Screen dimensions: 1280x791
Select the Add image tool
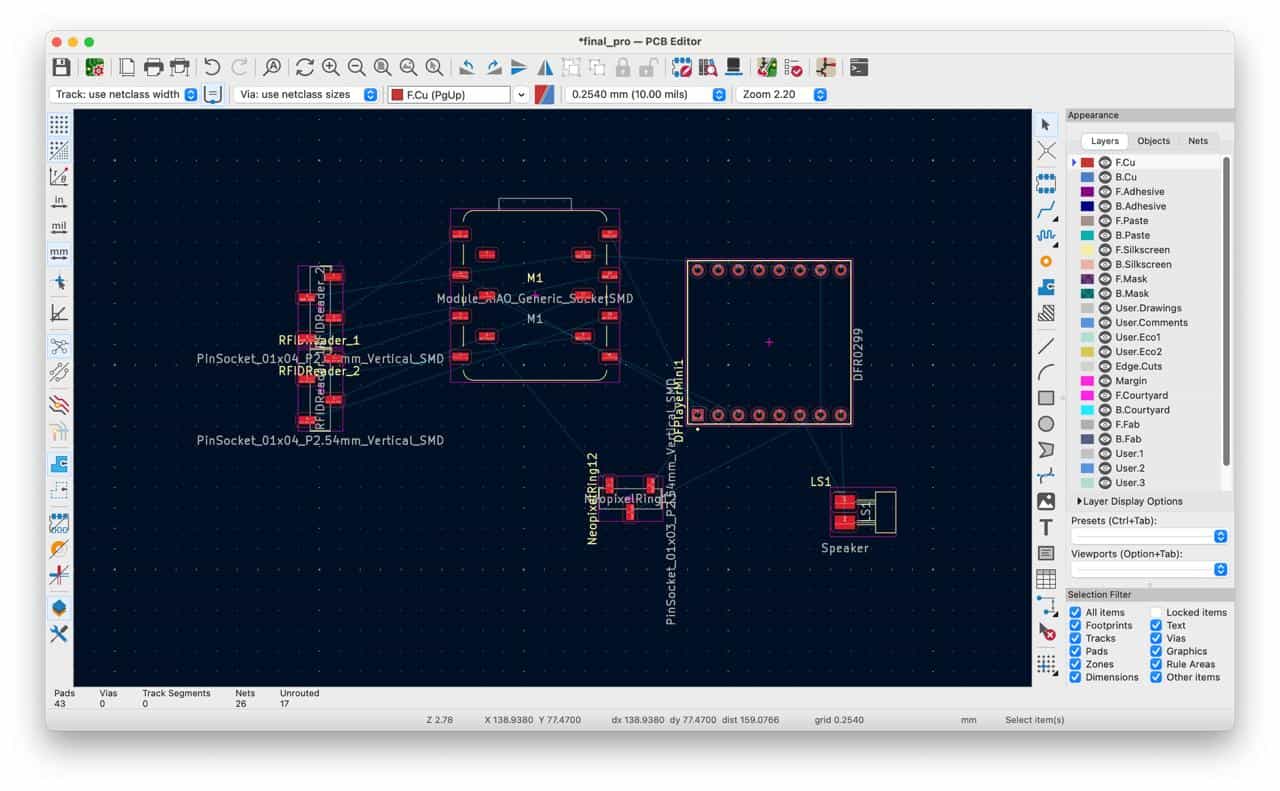pyautogui.click(x=1046, y=502)
